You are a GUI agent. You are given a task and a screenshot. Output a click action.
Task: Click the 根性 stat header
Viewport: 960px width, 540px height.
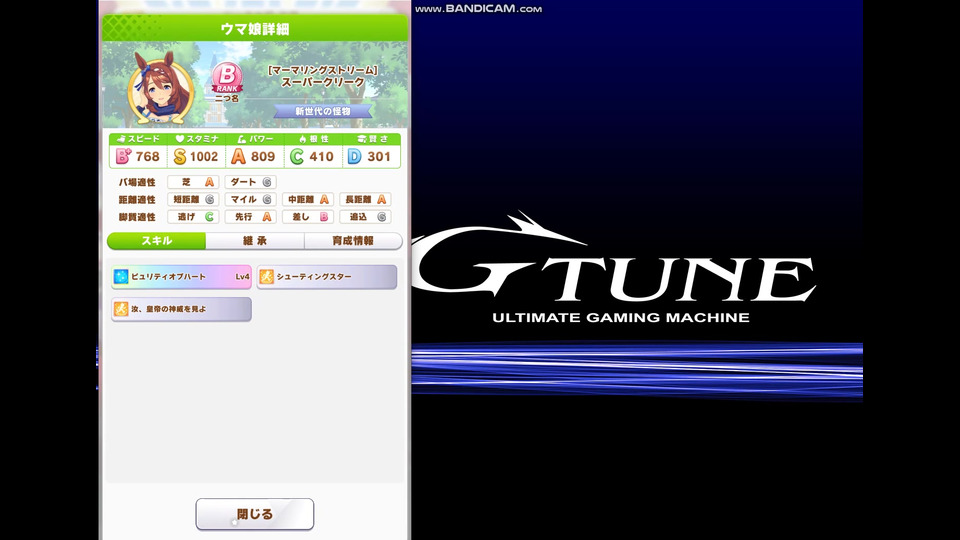(x=313, y=139)
